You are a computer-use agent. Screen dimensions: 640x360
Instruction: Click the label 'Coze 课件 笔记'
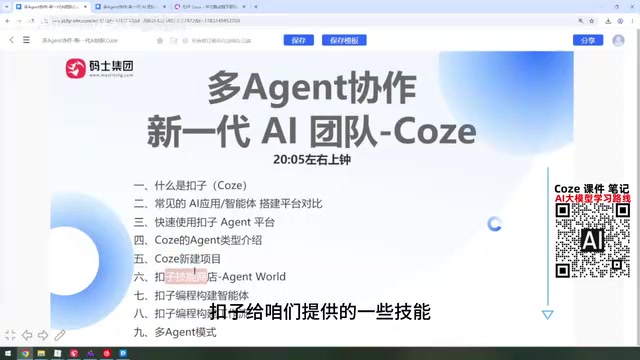click(x=591, y=189)
